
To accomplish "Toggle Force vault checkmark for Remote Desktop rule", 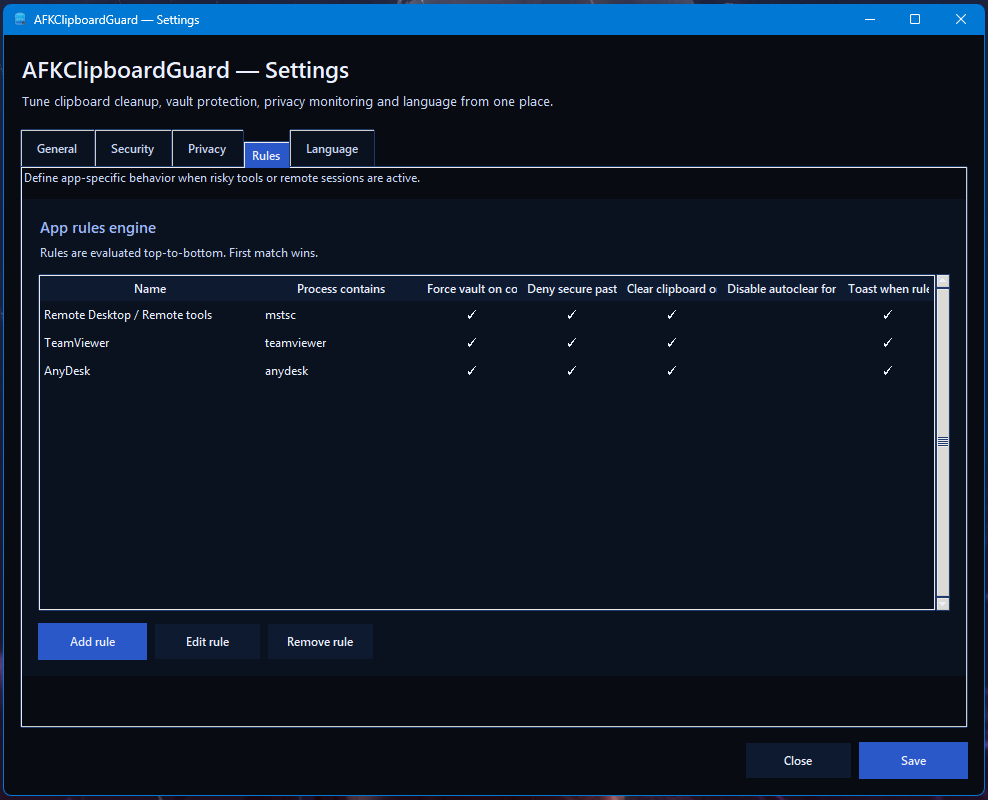I will (471, 315).
